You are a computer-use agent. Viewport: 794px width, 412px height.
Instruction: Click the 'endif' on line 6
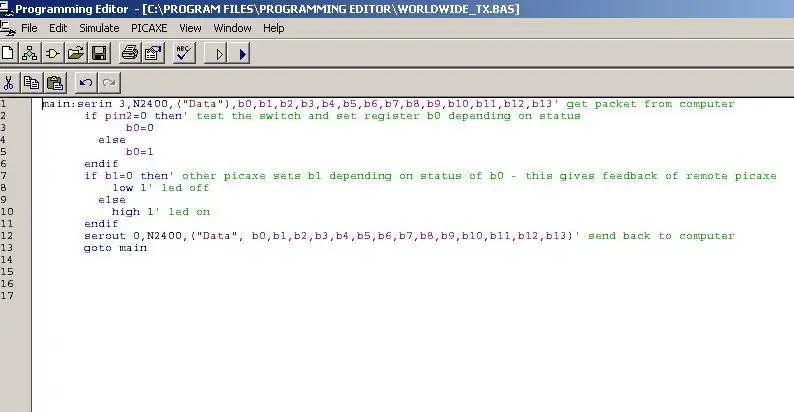[101, 164]
